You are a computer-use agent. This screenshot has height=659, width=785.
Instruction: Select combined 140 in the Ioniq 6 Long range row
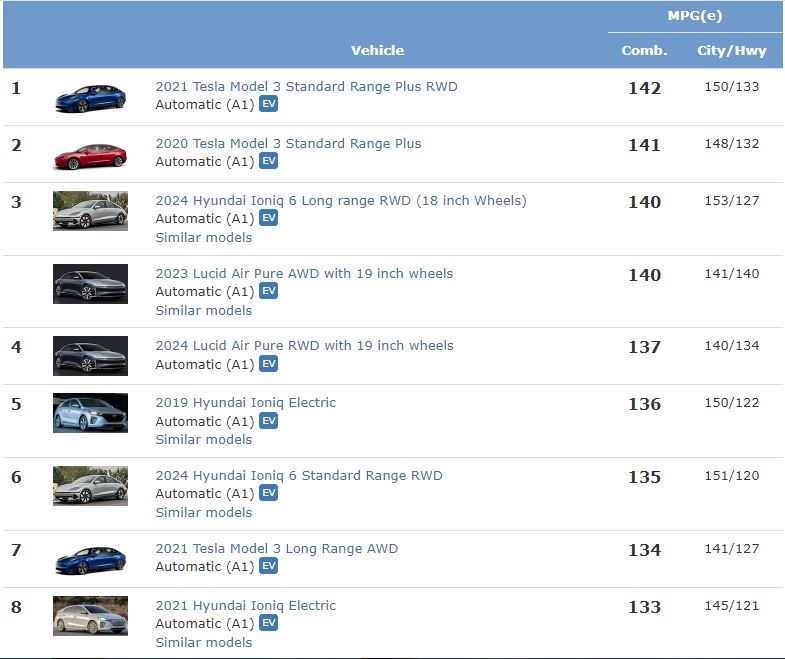click(x=644, y=202)
